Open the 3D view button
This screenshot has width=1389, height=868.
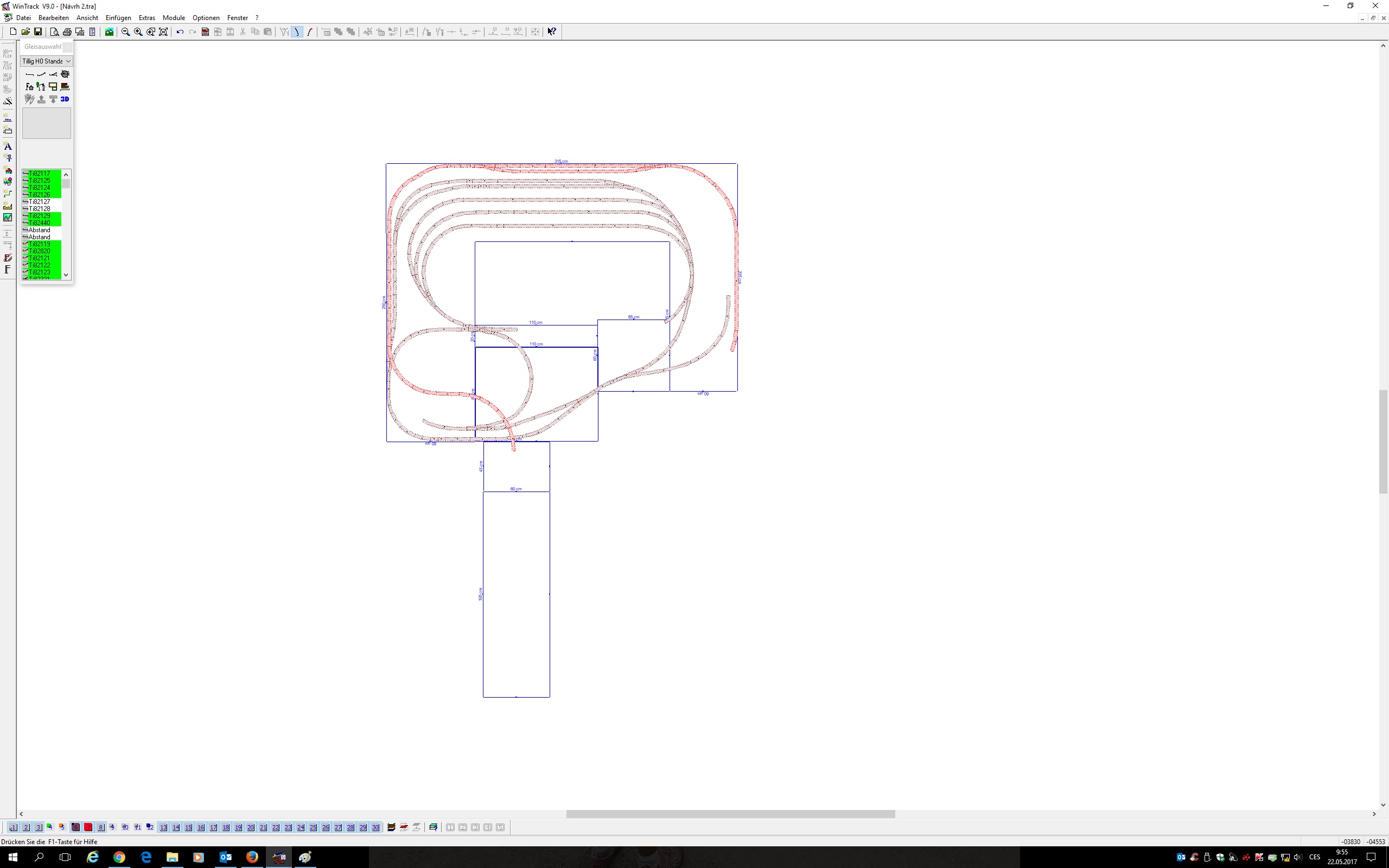tap(65, 99)
